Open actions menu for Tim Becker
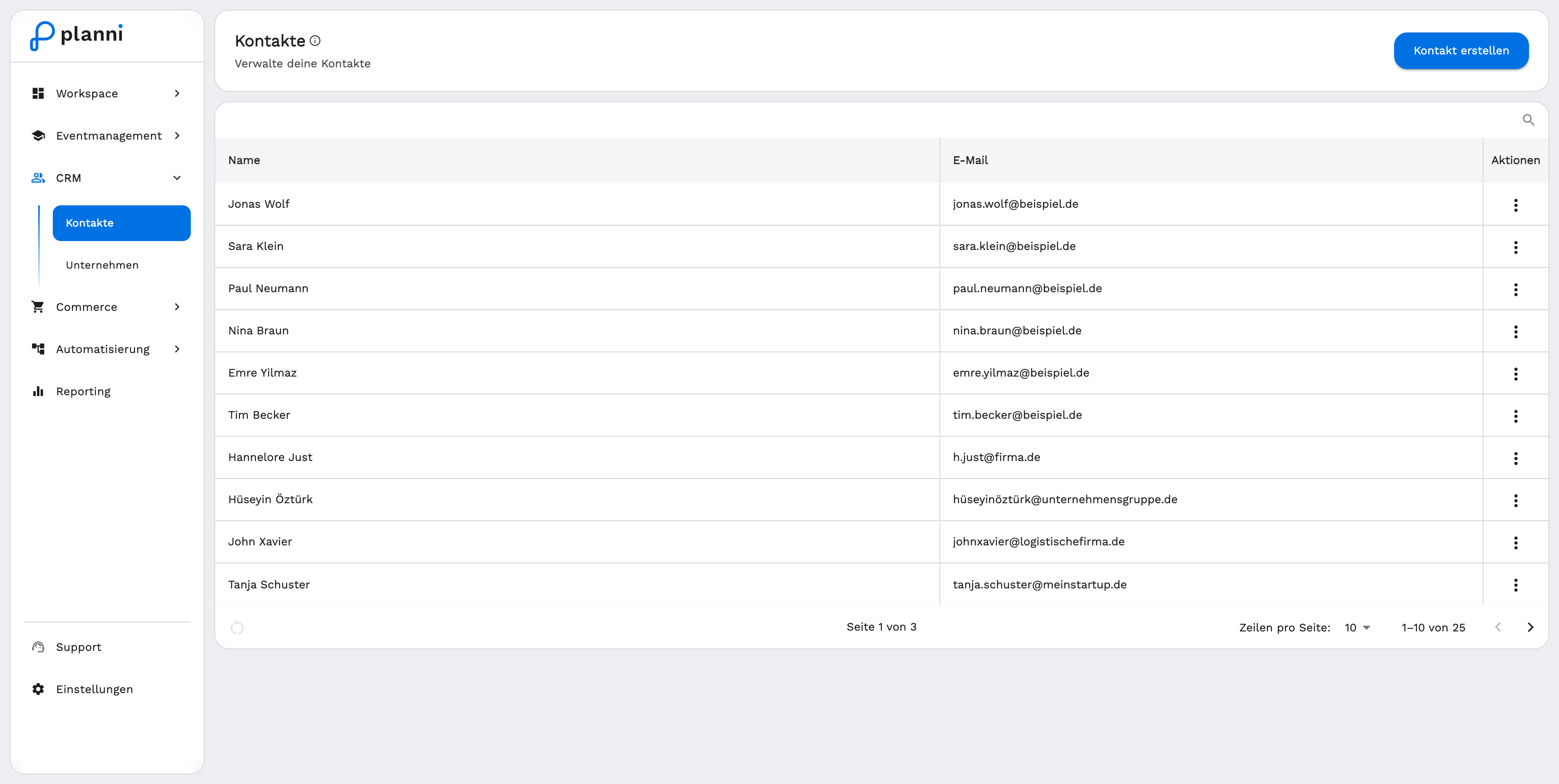The height and width of the screenshot is (784, 1559). [x=1516, y=416]
